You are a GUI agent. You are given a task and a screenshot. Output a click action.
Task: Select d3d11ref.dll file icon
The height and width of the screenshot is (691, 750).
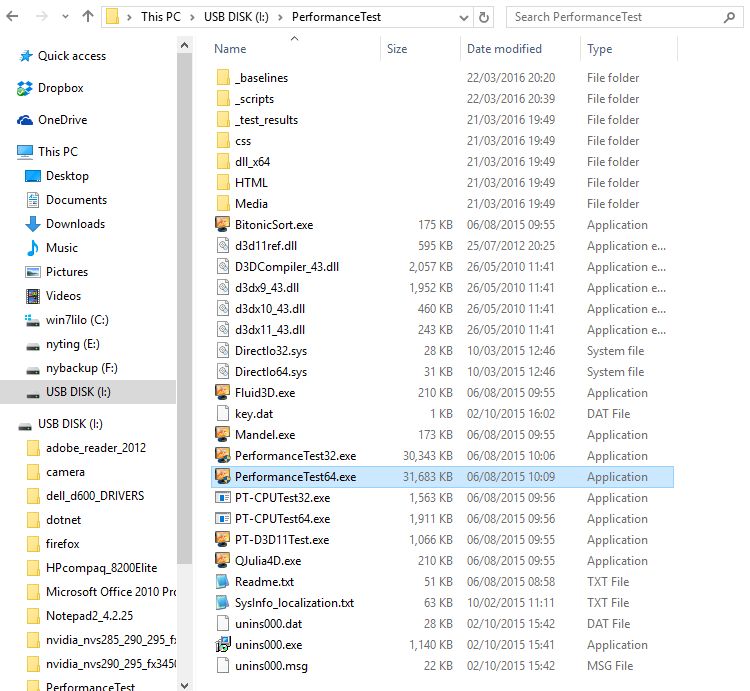223,246
